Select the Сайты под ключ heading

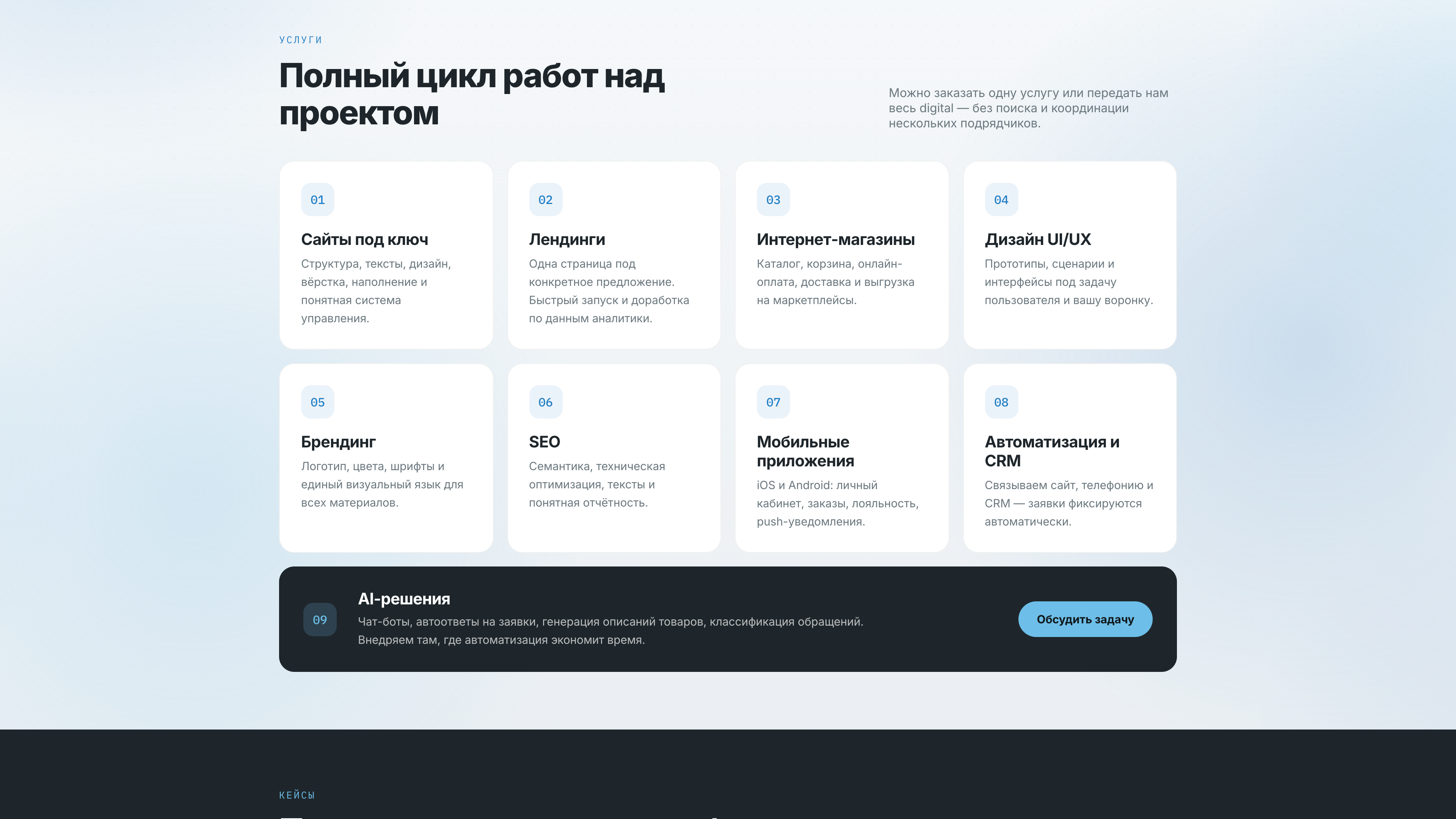[x=364, y=240]
